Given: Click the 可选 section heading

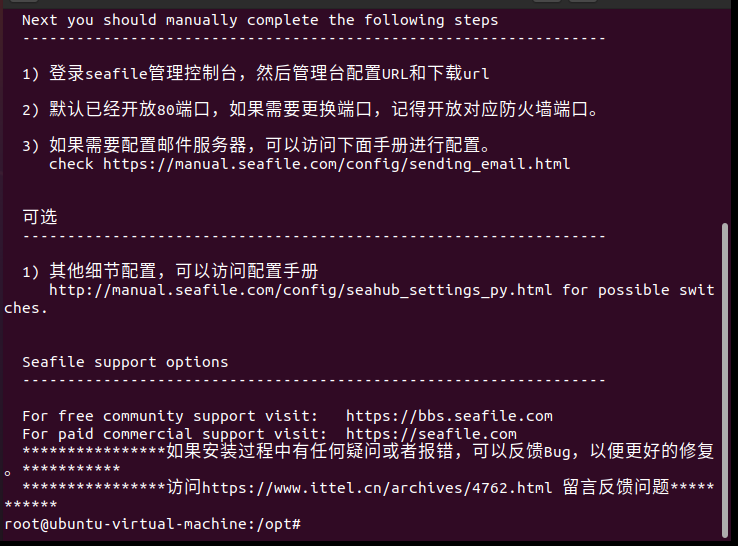Looking at the screenshot, I should (40, 217).
